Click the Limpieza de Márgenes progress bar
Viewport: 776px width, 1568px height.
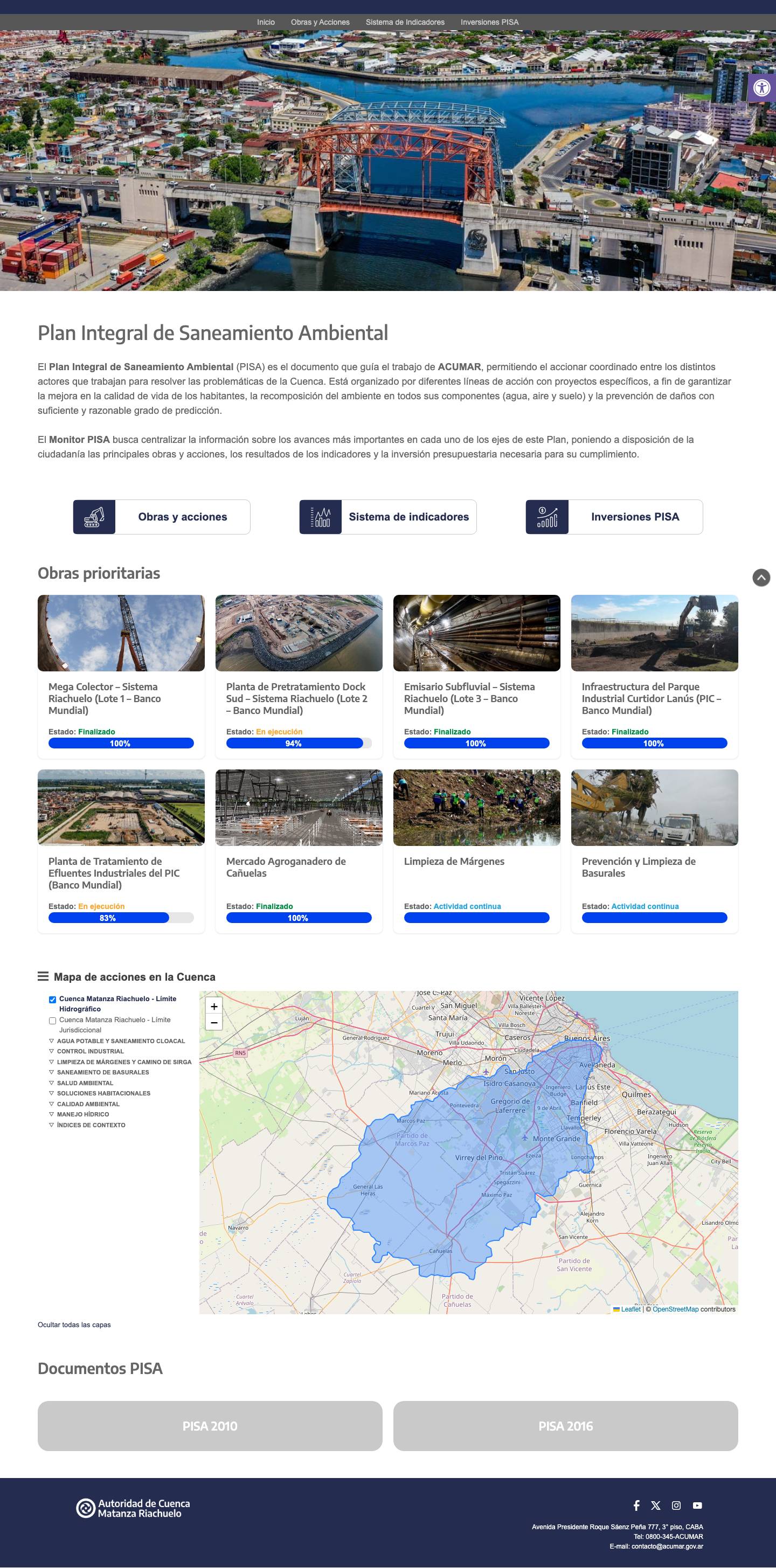pos(476,918)
